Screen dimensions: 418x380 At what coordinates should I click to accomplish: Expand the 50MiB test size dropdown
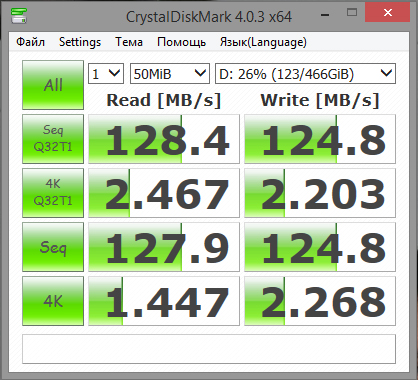tap(170, 74)
